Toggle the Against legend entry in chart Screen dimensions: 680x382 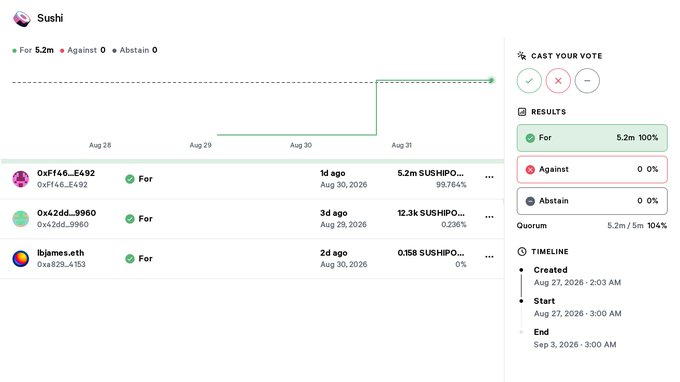coord(82,50)
